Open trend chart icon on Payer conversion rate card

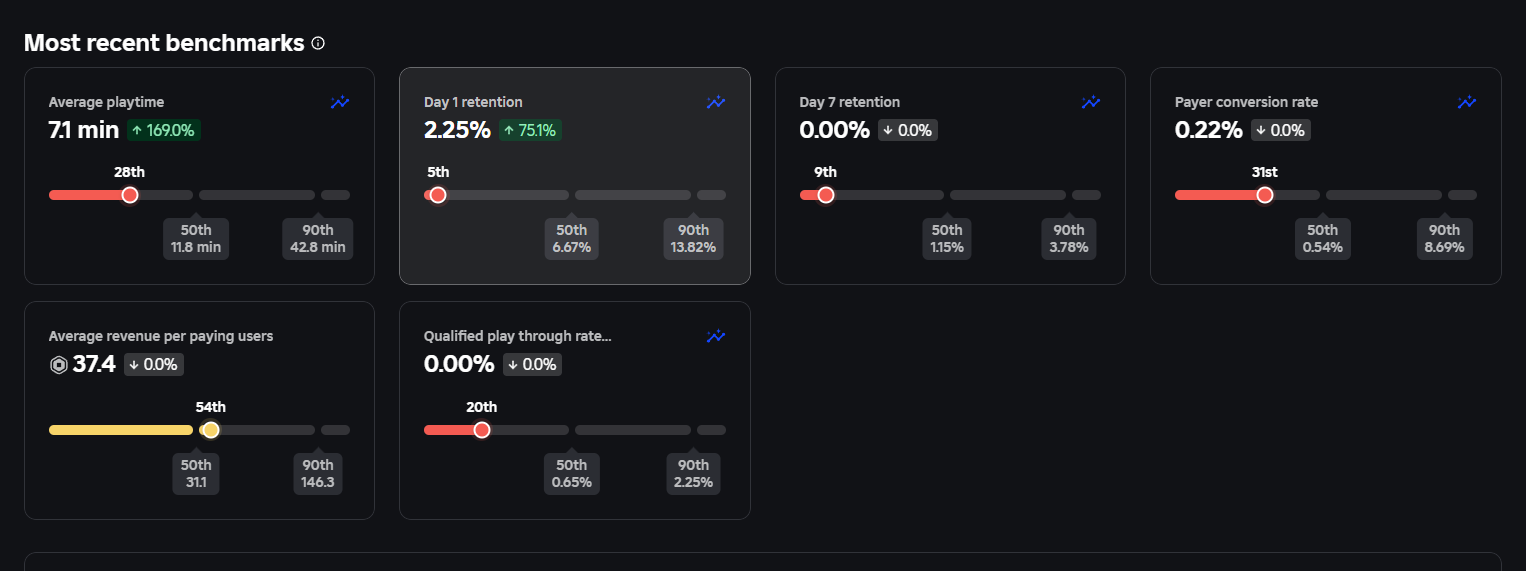(x=1466, y=102)
